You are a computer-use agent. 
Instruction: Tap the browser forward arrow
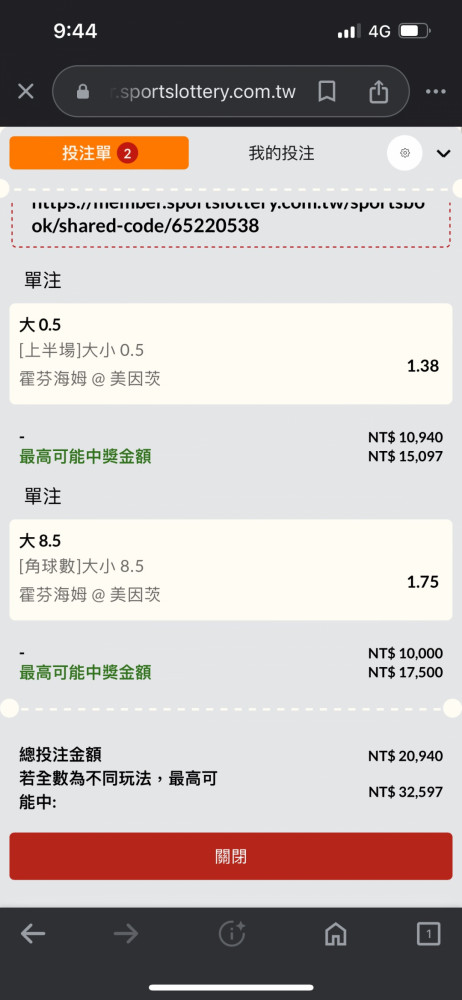tap(126, 934)
